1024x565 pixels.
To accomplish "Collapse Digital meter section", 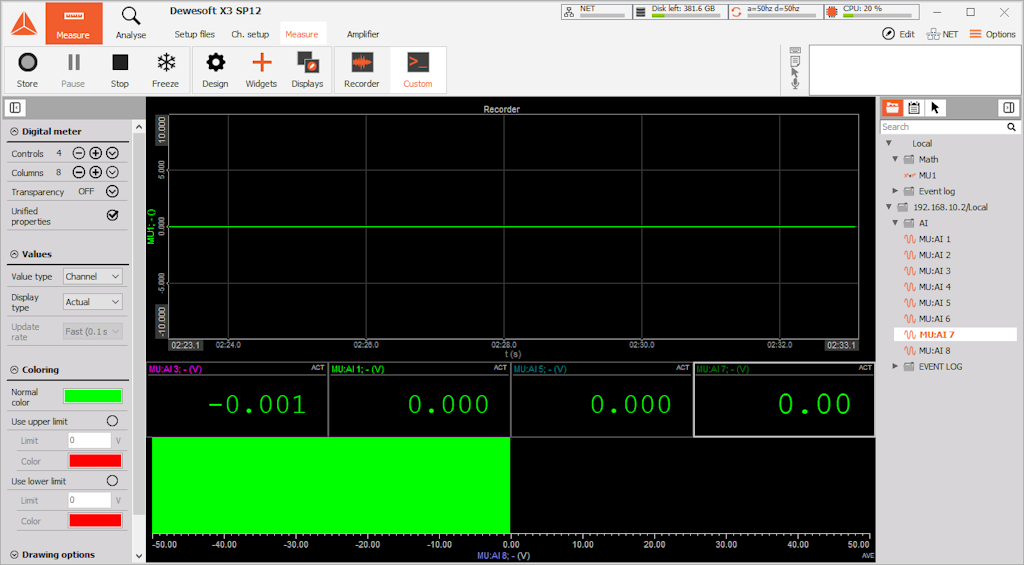I will [x=14, y=131].
